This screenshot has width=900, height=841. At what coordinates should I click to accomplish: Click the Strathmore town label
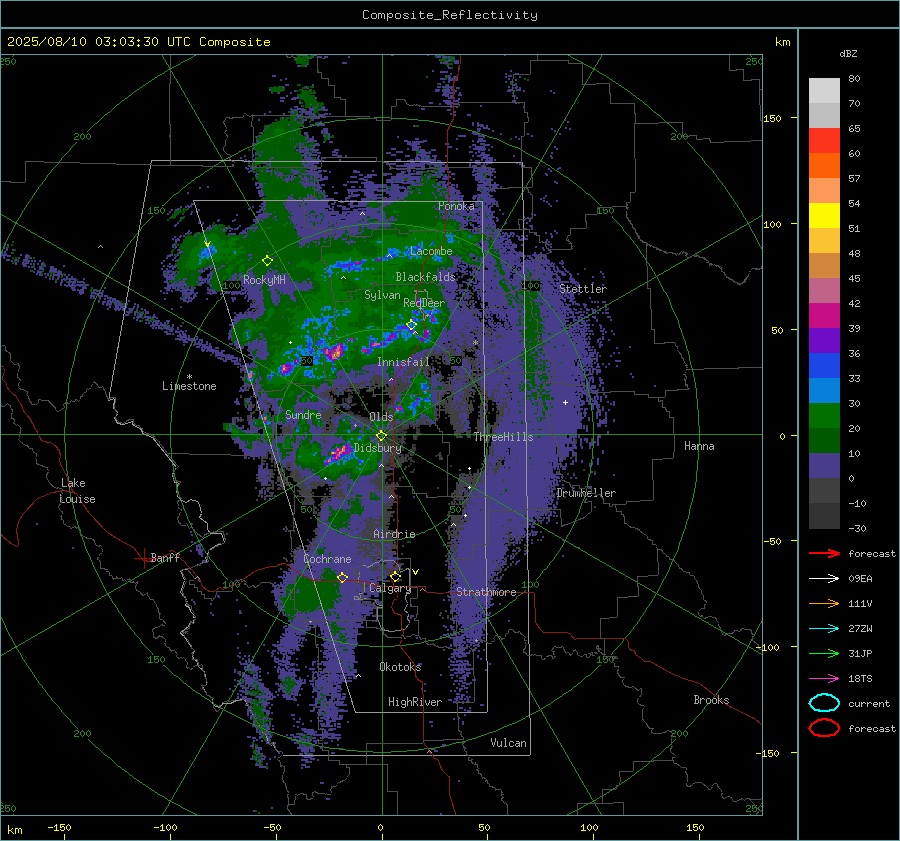(x=486, y=592)
